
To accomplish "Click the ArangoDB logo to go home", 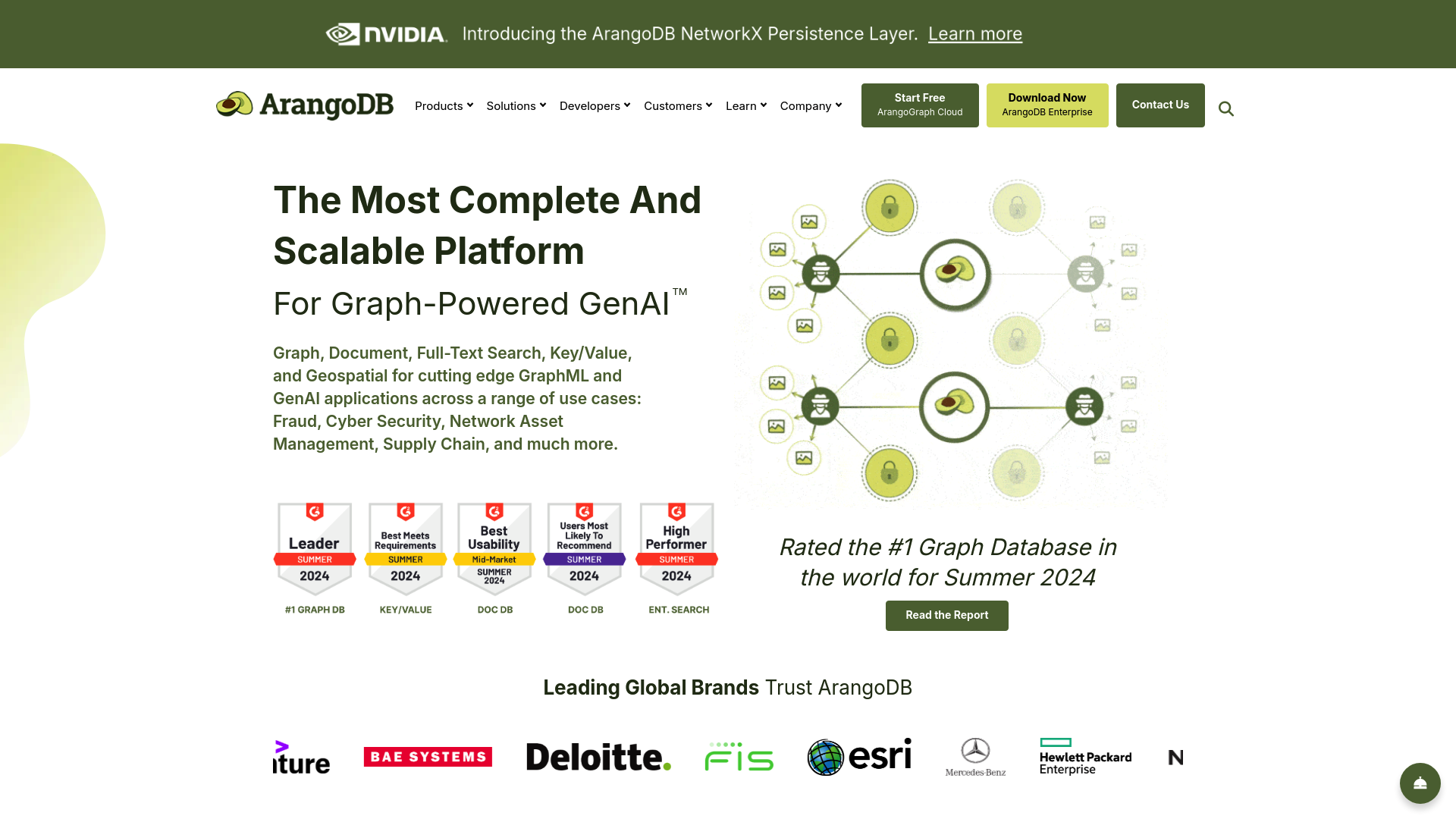I will point(305,104).
